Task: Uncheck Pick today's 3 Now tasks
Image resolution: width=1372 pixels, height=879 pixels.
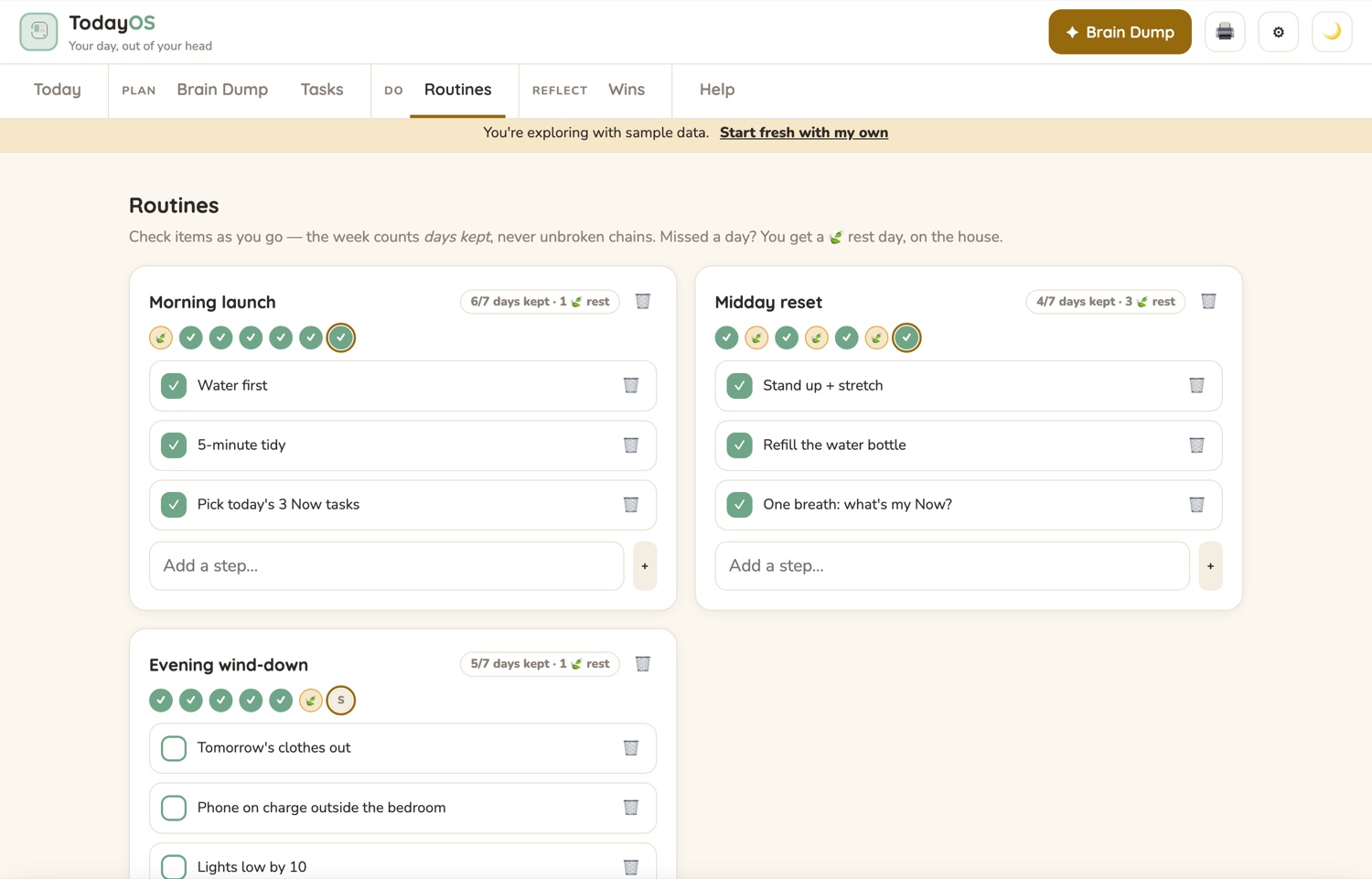Action: click(x=174, y=505)
